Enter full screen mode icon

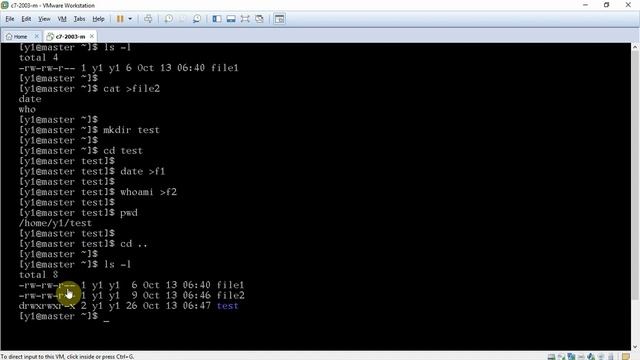pos(245,19)
